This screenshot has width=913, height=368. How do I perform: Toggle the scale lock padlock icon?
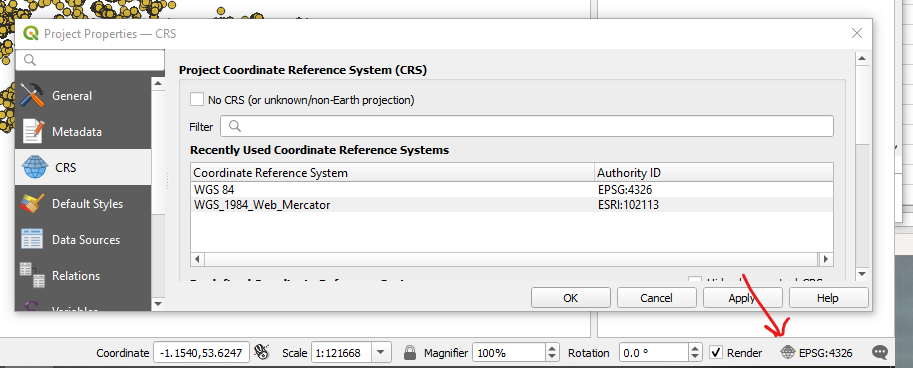tap(410, 352)
